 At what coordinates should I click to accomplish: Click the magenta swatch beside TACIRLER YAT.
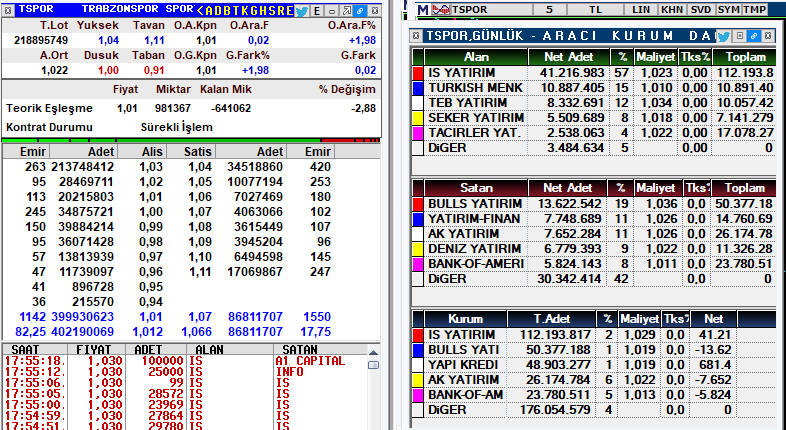click(x=418, y=133)
